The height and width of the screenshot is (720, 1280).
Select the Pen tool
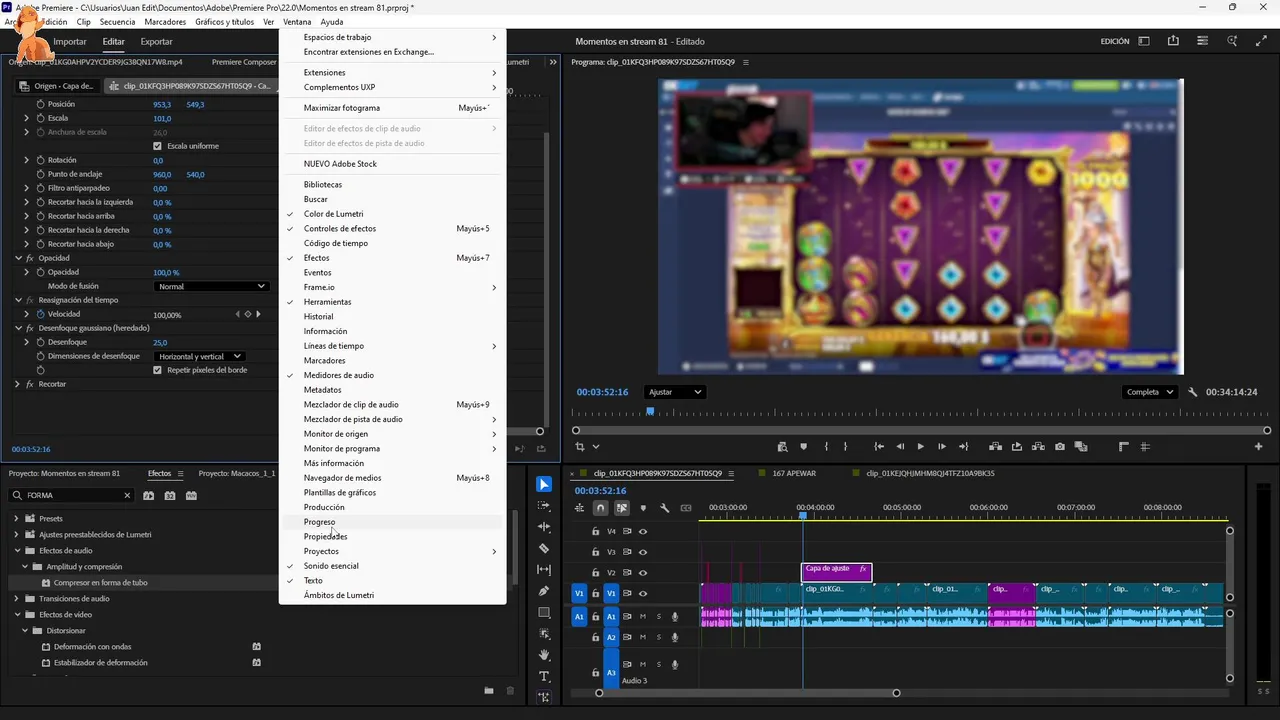click(x=544, y=591)
